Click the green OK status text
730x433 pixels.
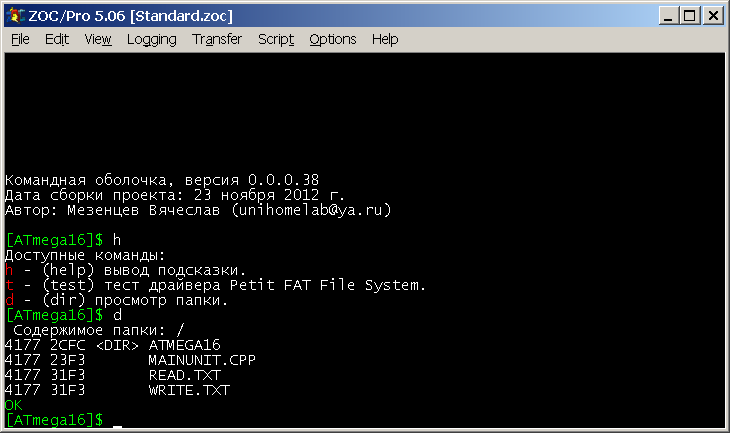click(x=13, y=405)
